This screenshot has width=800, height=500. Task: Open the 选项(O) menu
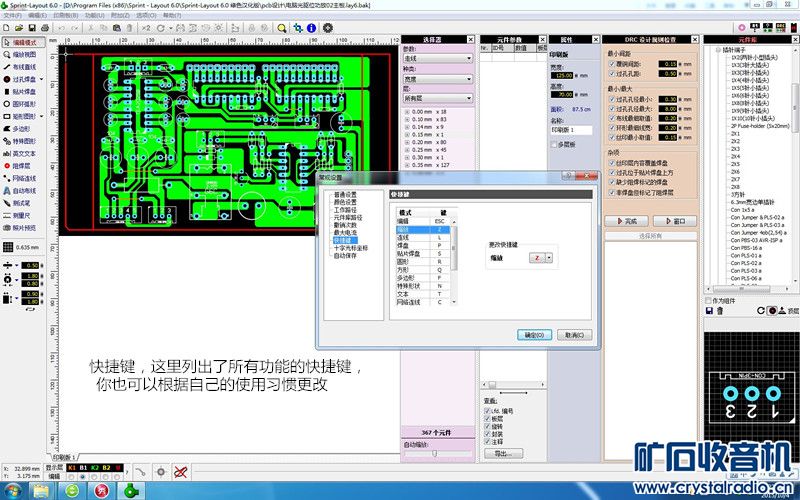pos(146,15)
